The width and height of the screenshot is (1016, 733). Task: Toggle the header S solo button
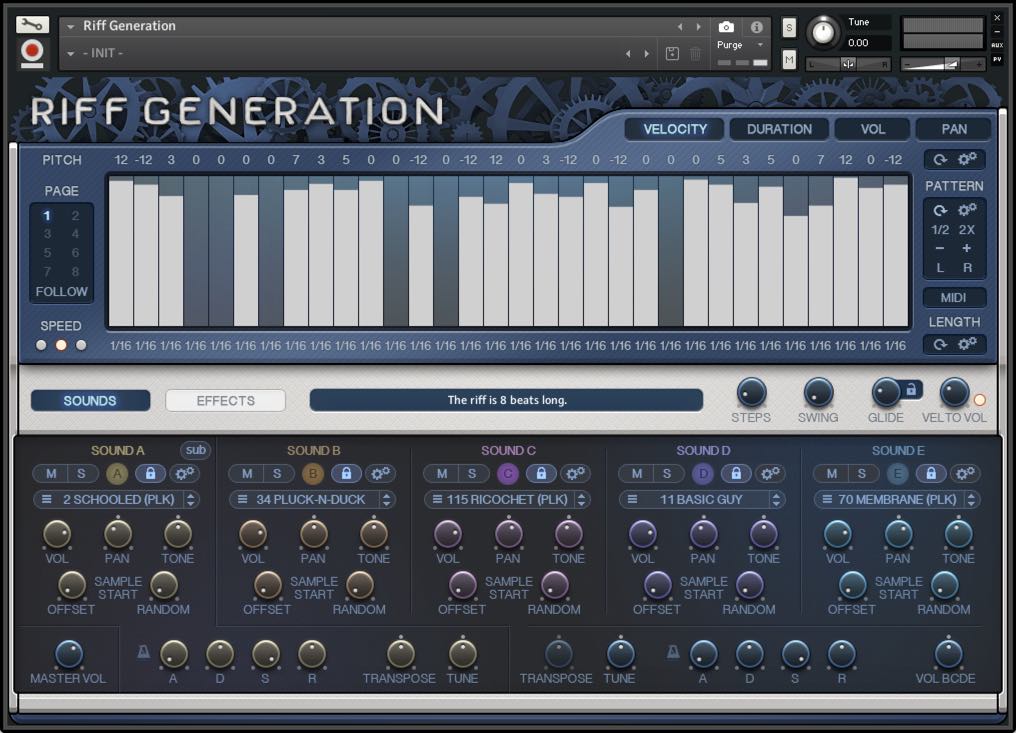789,27
